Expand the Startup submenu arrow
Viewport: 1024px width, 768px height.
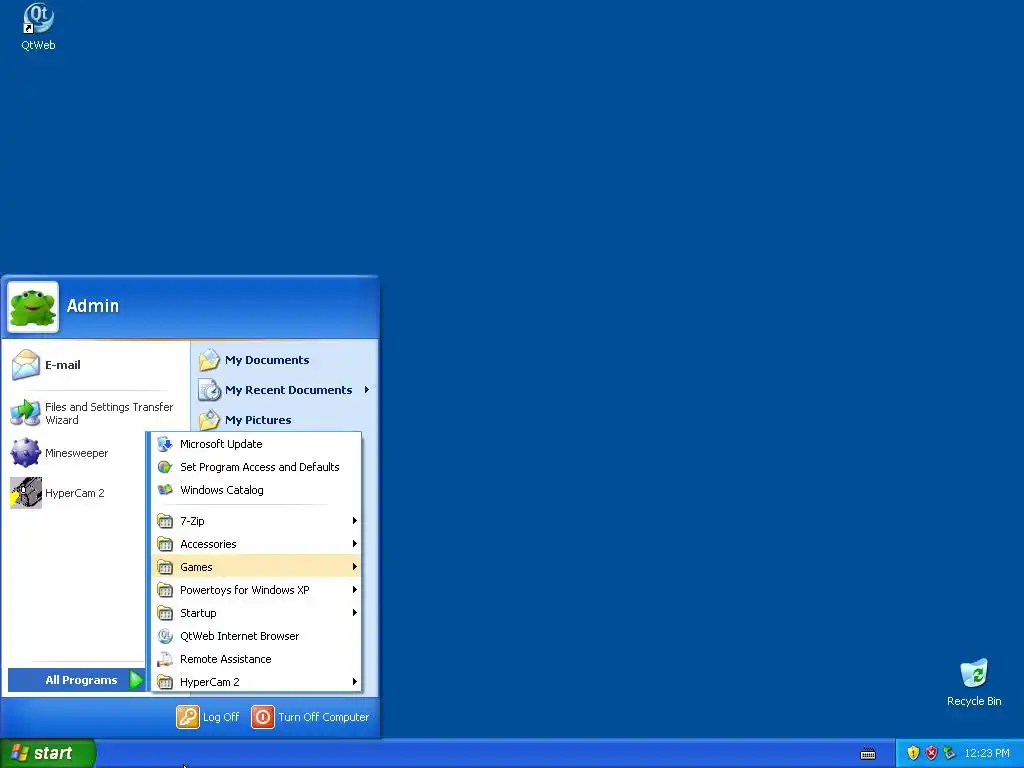[x=355, y=613]
